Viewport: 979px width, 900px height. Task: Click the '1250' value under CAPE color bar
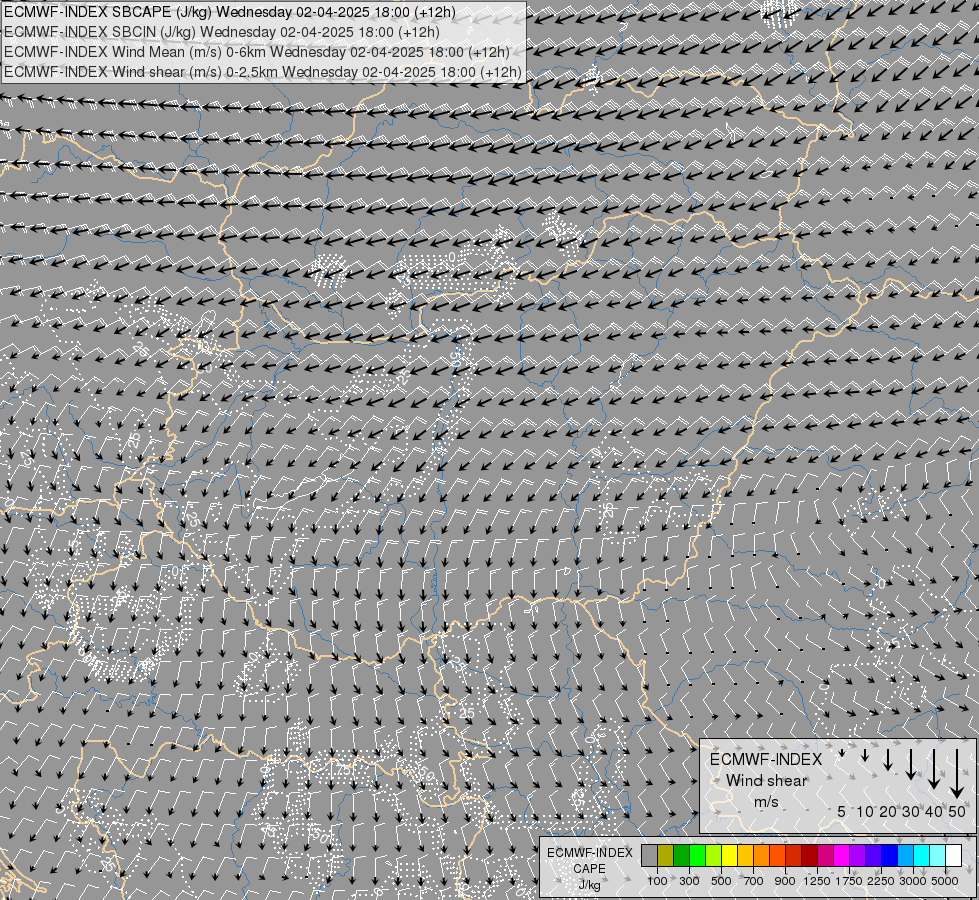coord(817,881)
